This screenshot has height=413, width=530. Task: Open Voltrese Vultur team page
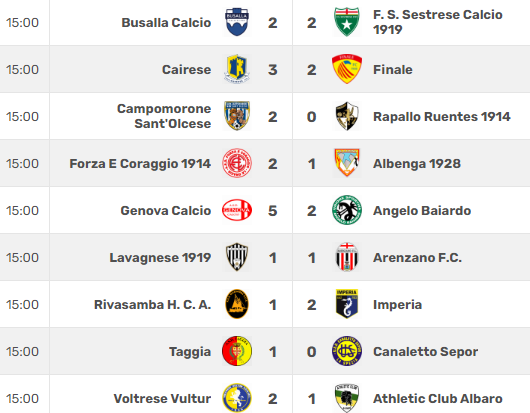pos(162,399)
